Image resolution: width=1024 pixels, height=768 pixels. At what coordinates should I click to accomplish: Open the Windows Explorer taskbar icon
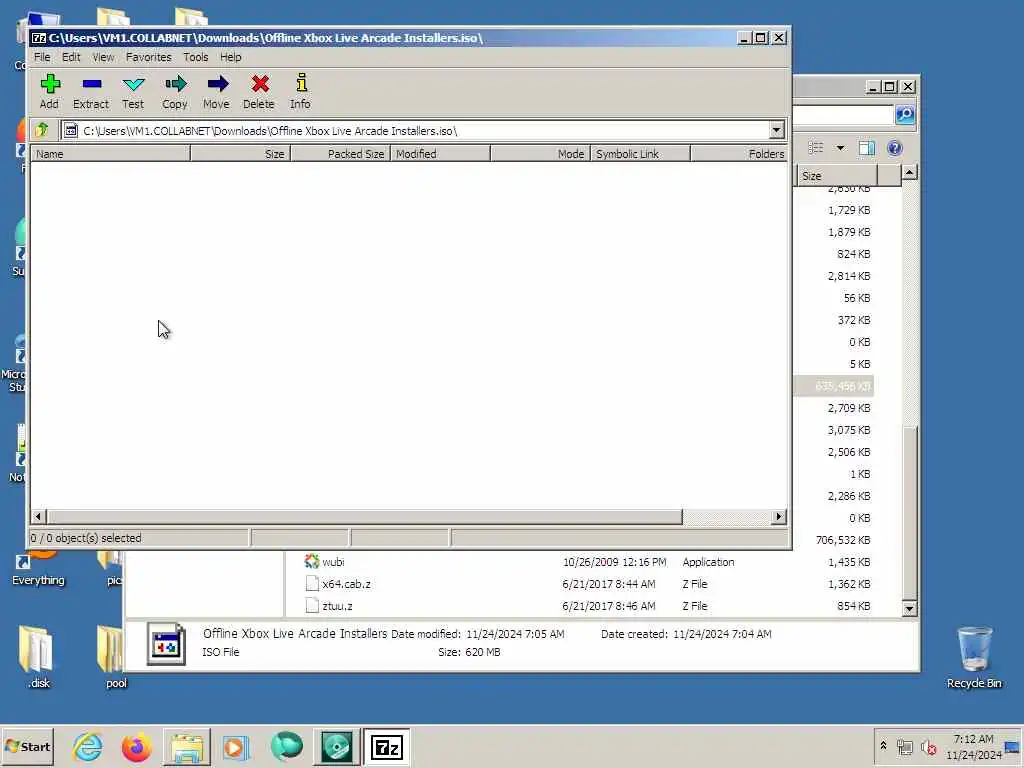click(x=187, y=747)
